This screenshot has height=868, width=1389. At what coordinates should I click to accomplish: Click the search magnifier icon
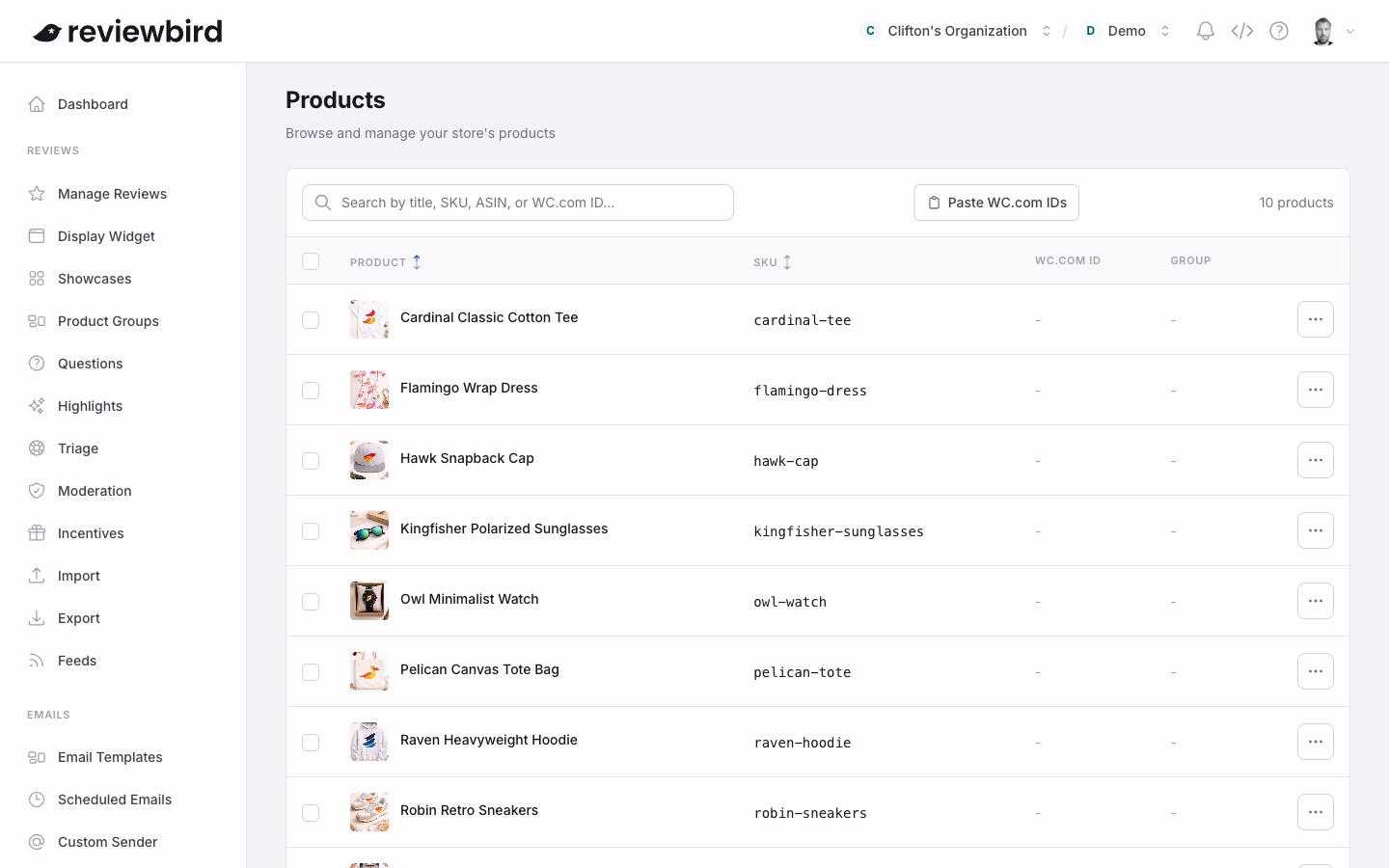point(323,203)
